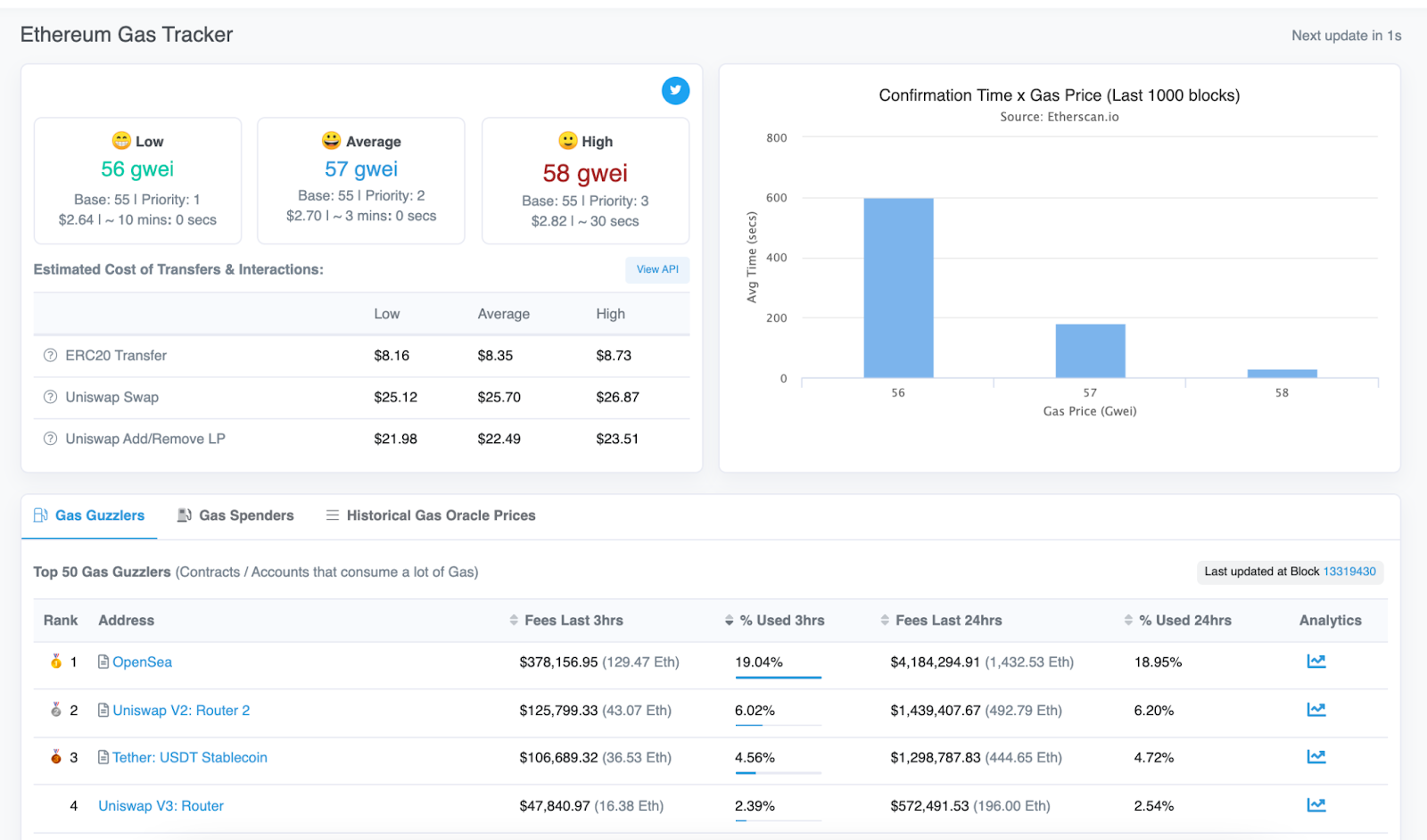Click the Confirmation Time x Gas Price chart title

pyautogui.click(x=1060, y=95)
